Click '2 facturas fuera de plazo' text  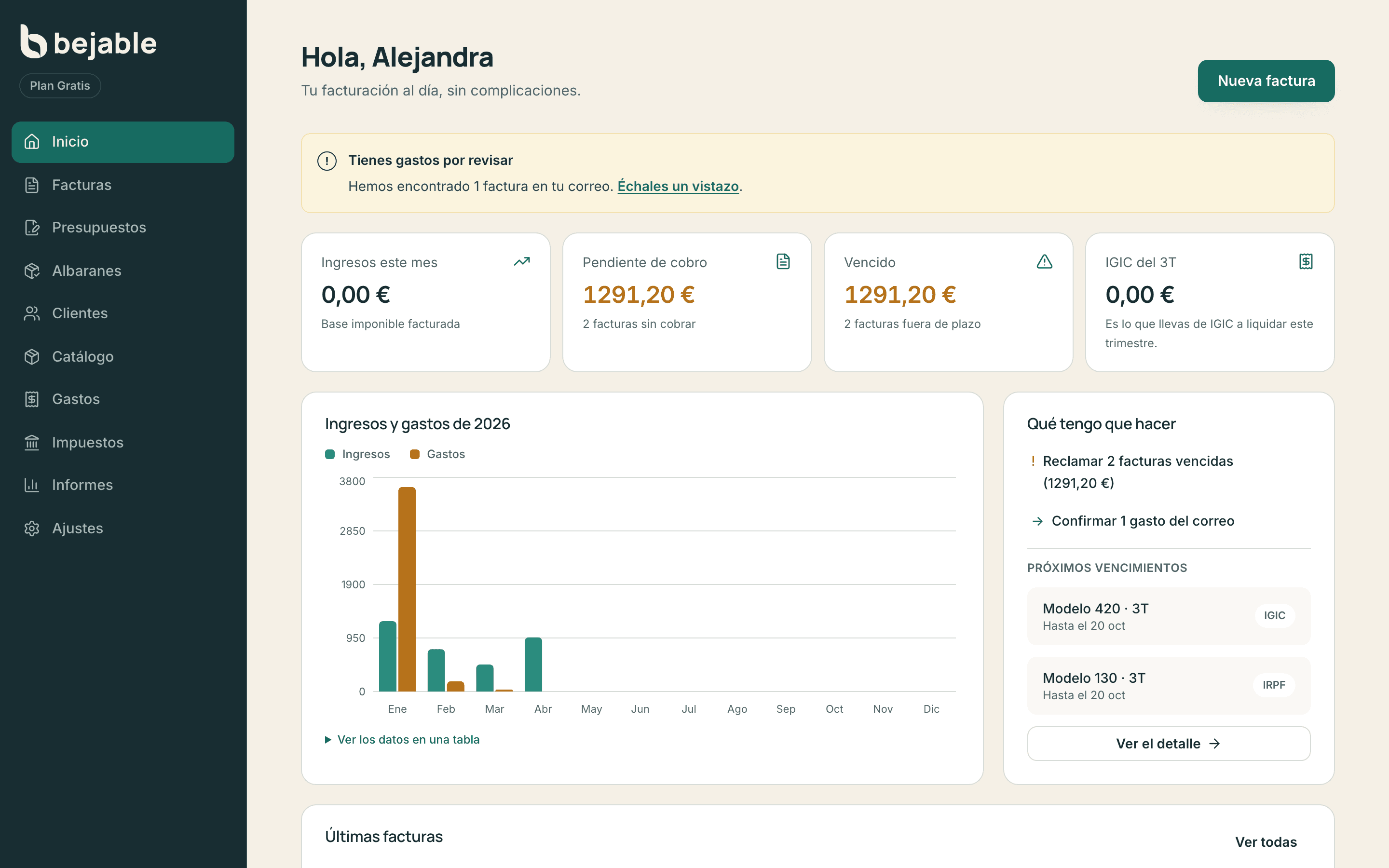pos(912,325)
